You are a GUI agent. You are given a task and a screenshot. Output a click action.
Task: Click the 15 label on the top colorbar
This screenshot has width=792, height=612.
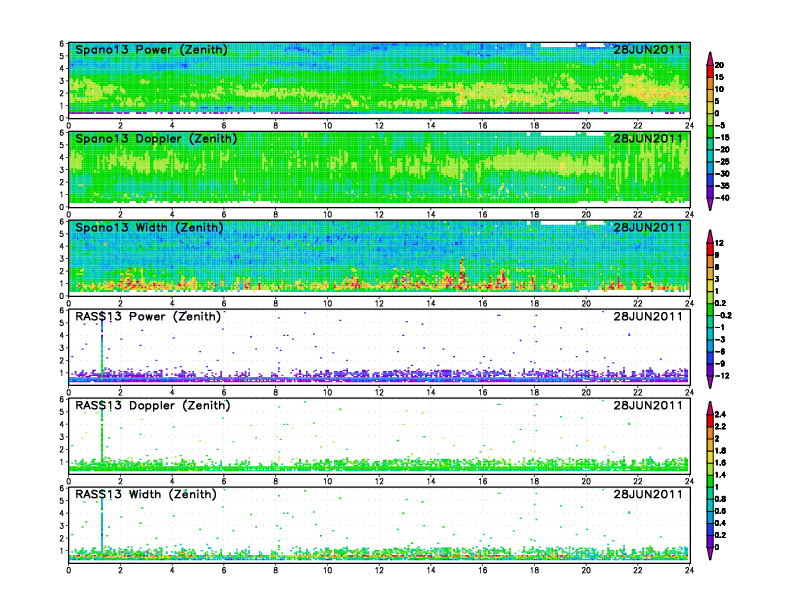tap(719, 77)
